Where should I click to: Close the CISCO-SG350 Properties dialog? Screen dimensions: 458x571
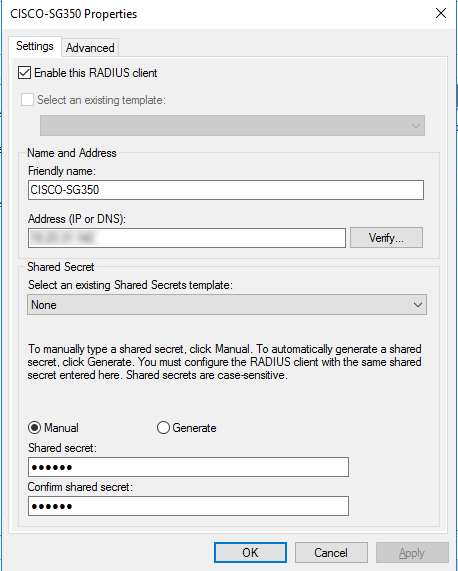point(441,13)
